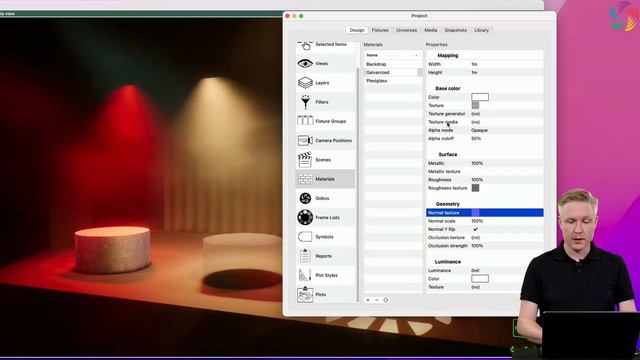Switch to the Design tab
The width and height of the screenshot is (640, 360).
(357, 30)
